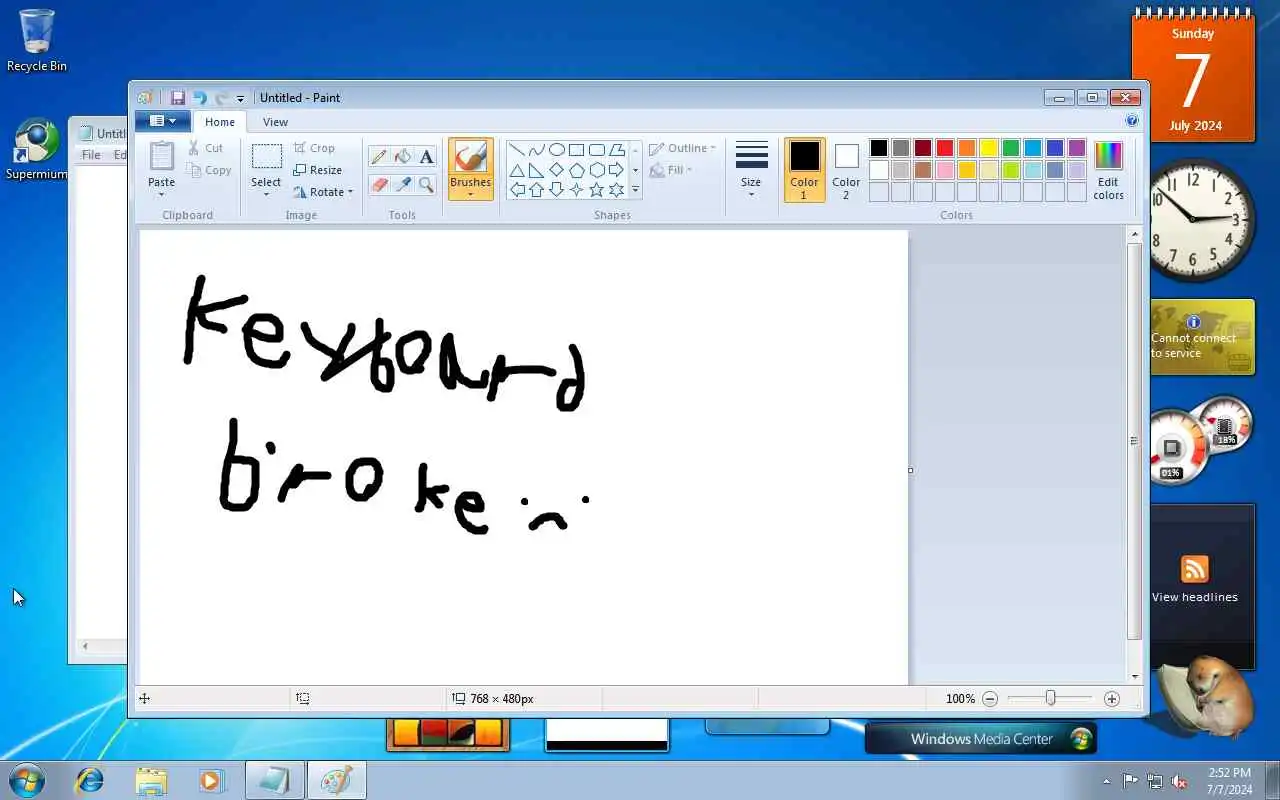
Task: Click vertical scrollbar down arrow in Paint
Action: pos(1134,676)
